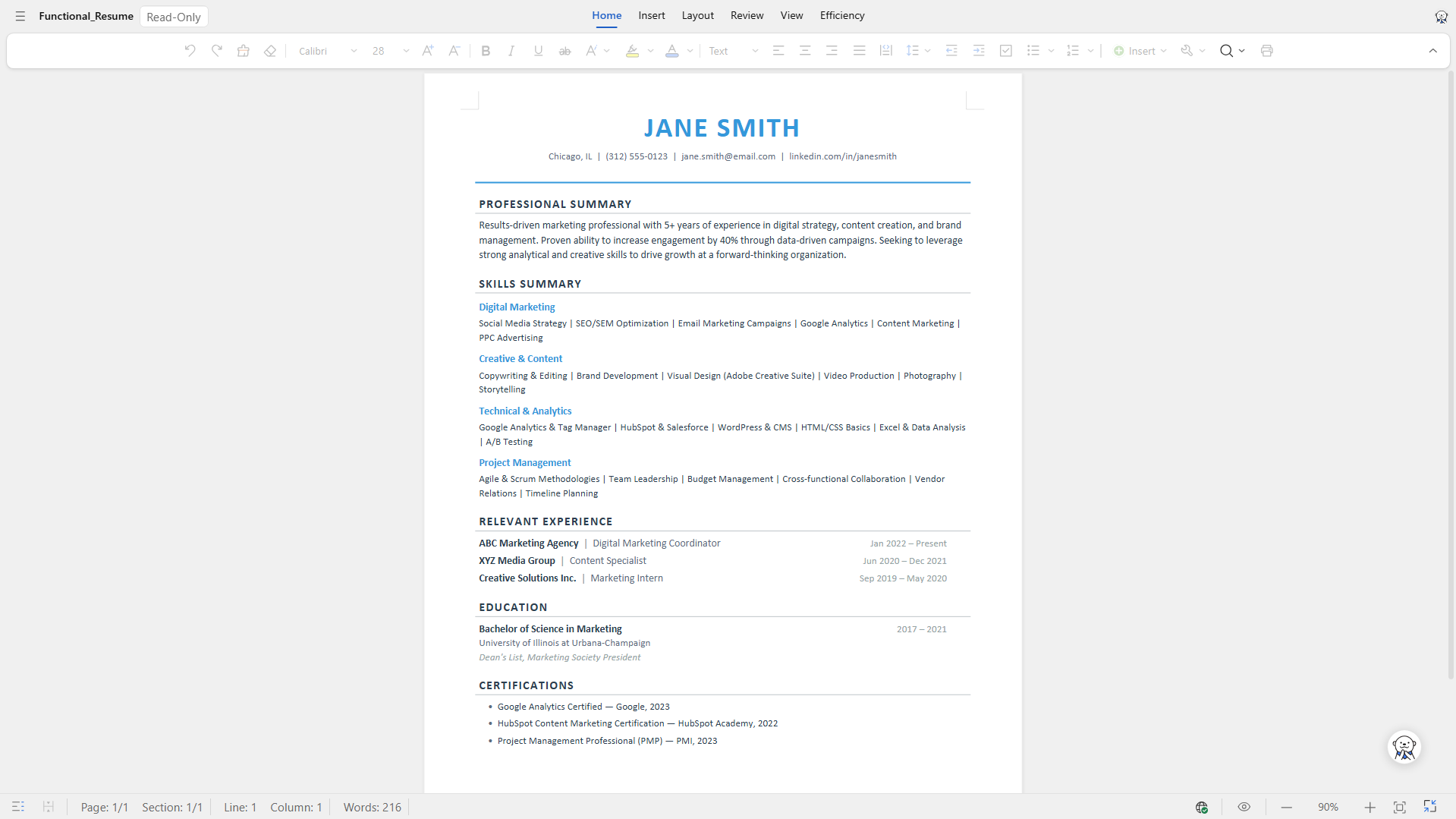Expand the text effect options arrow
Image resolution: width=1456 pixels, height=819 pixels.
tap(607, 51)
